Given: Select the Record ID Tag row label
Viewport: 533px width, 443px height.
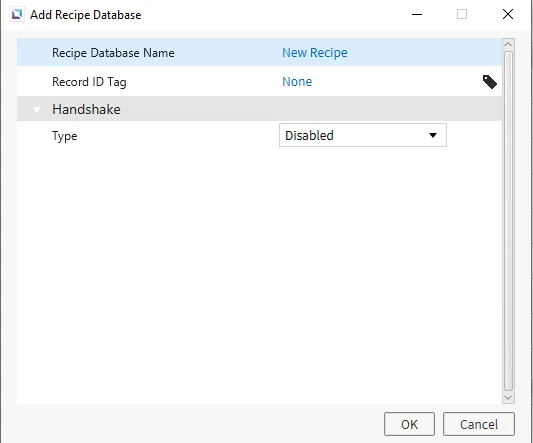Looking at the screenshot, I should [89, 82].
